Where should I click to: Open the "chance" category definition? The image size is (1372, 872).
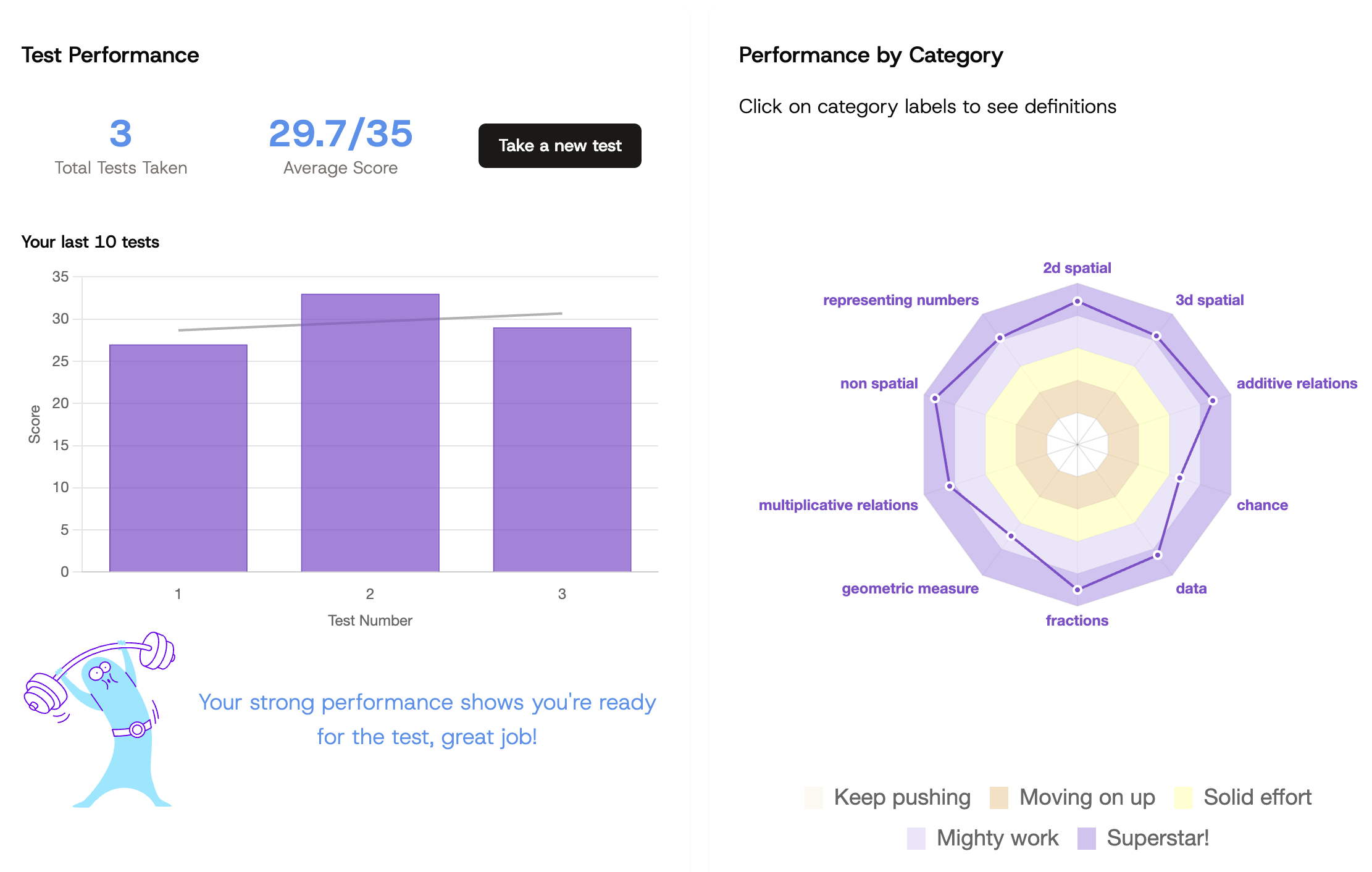[x=1262, y=505]
